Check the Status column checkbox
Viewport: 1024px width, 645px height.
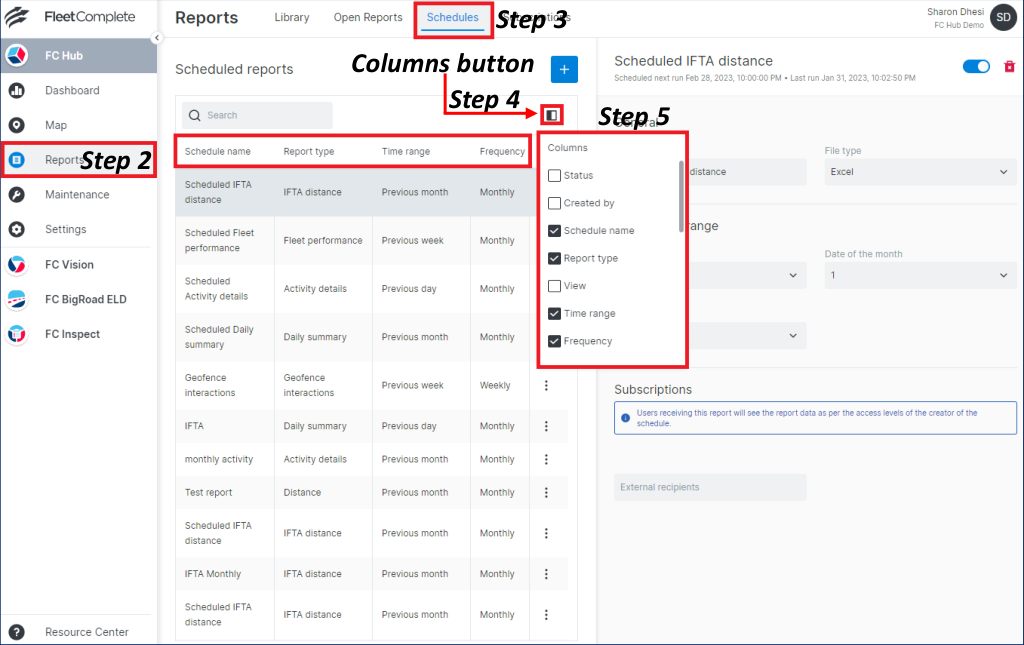coord(555,176)
